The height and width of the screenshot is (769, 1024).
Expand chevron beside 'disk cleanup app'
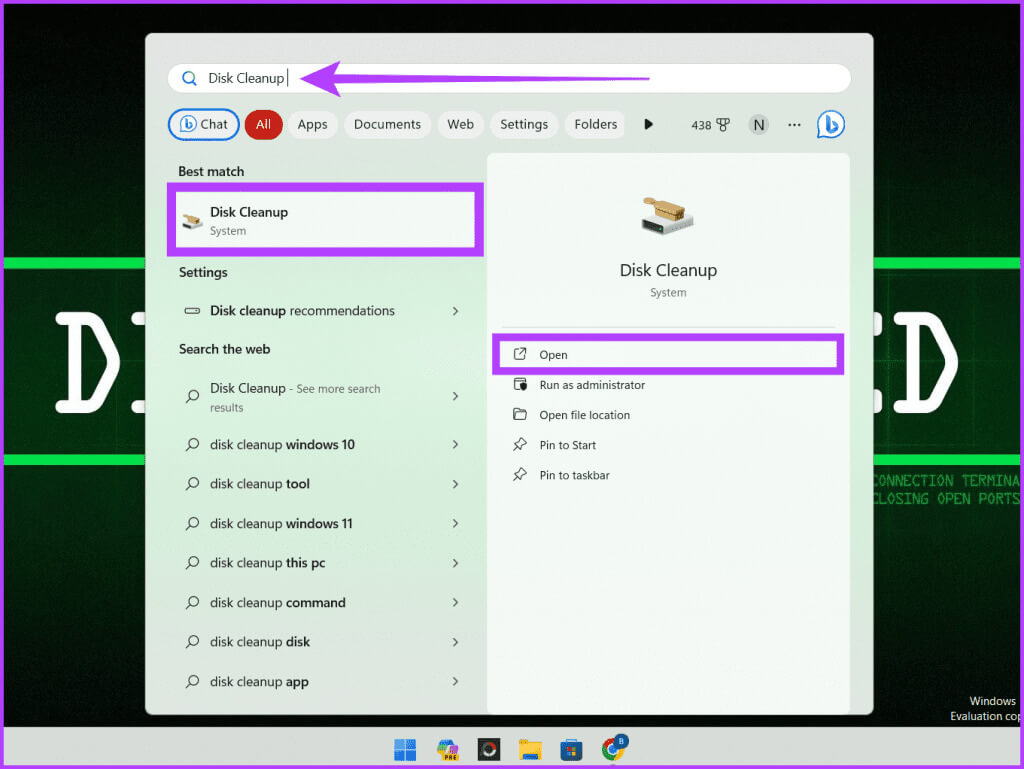455,682
